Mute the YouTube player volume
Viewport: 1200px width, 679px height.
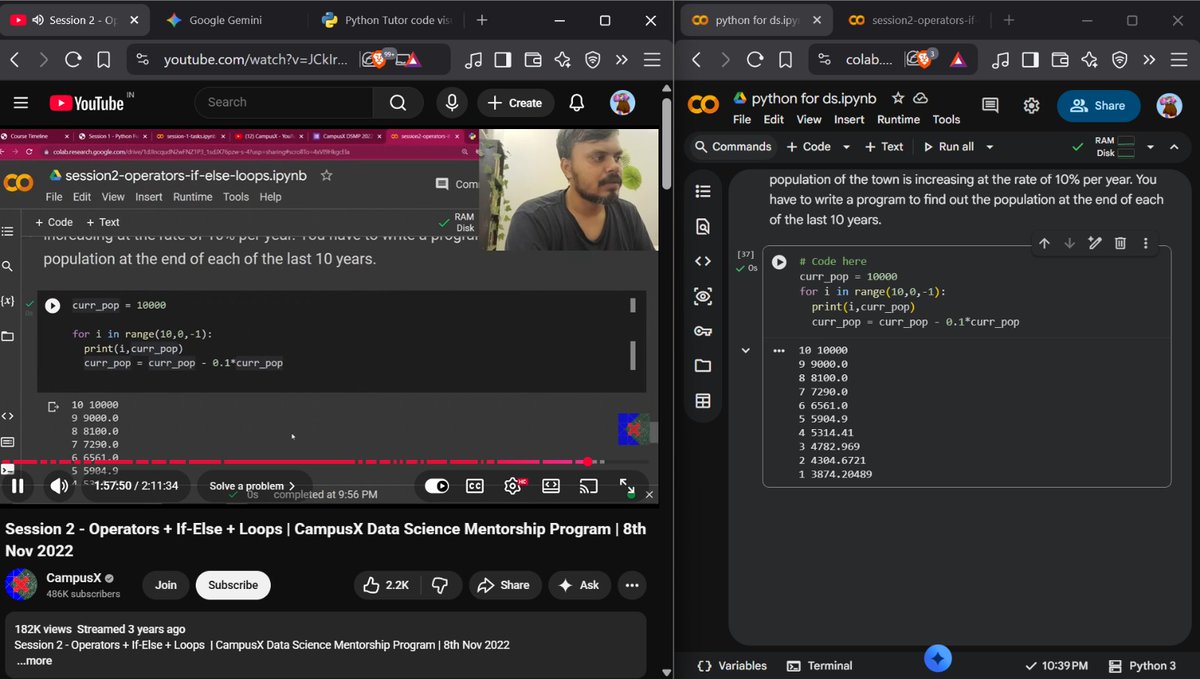point(59,486)
